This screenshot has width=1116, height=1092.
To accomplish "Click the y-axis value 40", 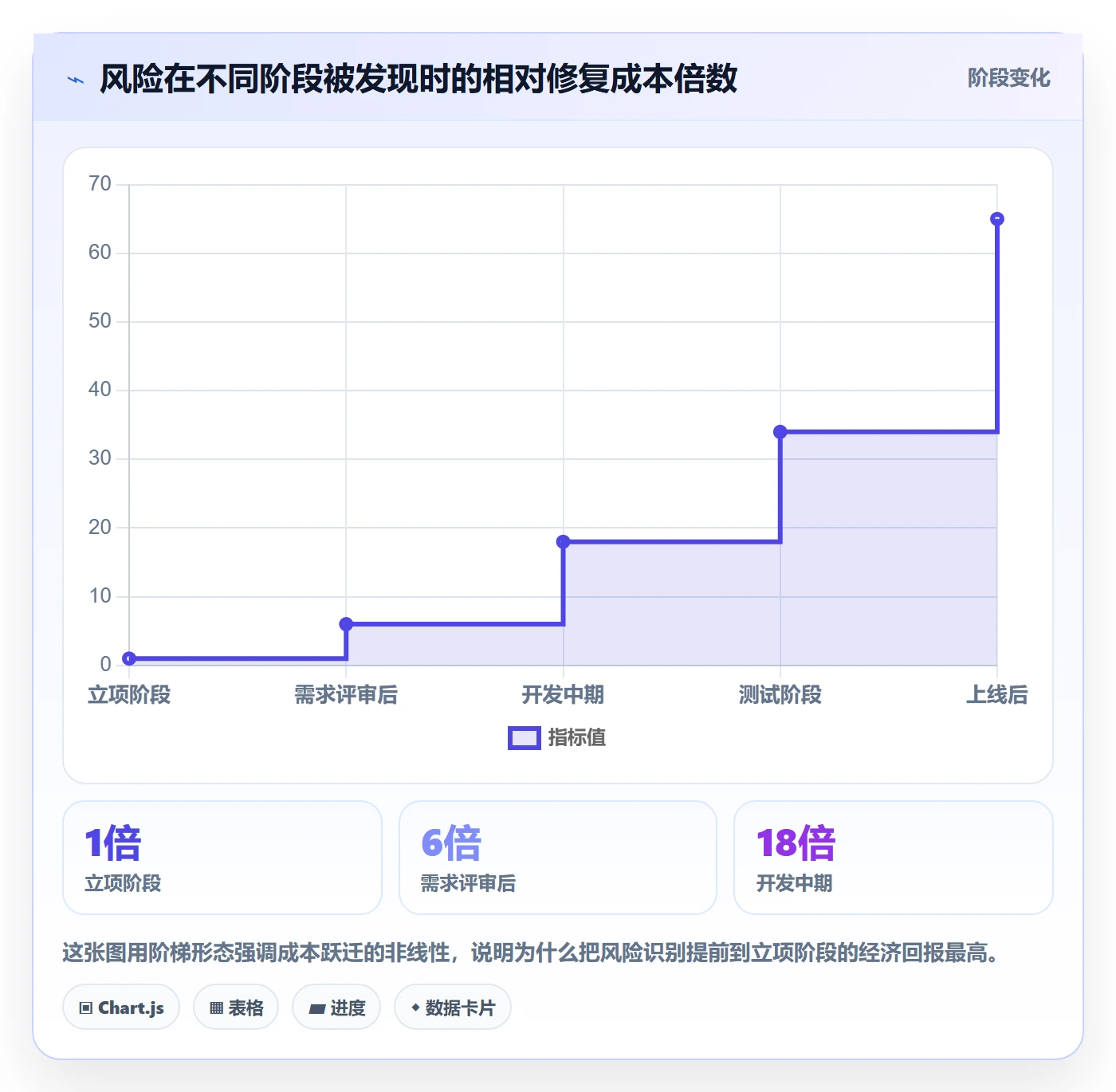I will click(x=100, y=390).
